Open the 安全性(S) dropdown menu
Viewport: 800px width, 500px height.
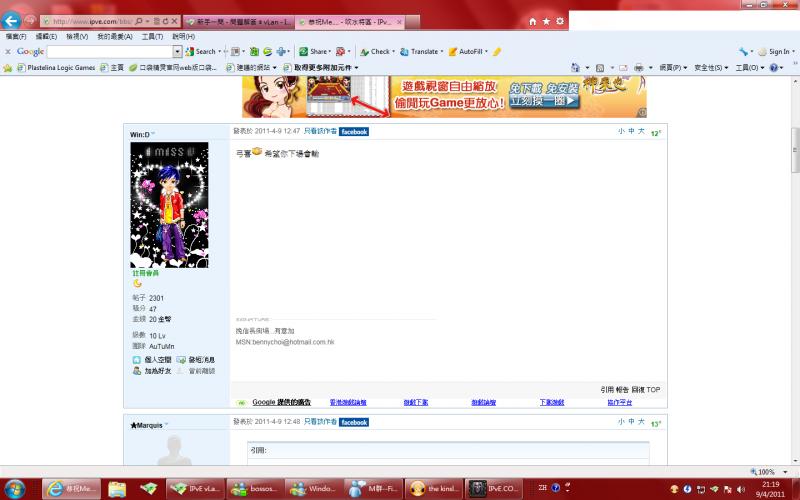(711, 67)
